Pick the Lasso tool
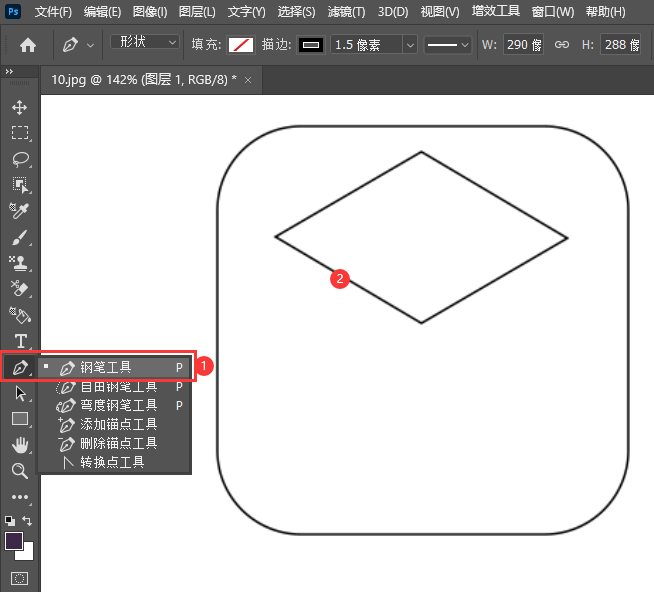654x592 pixels. point(19,159)
